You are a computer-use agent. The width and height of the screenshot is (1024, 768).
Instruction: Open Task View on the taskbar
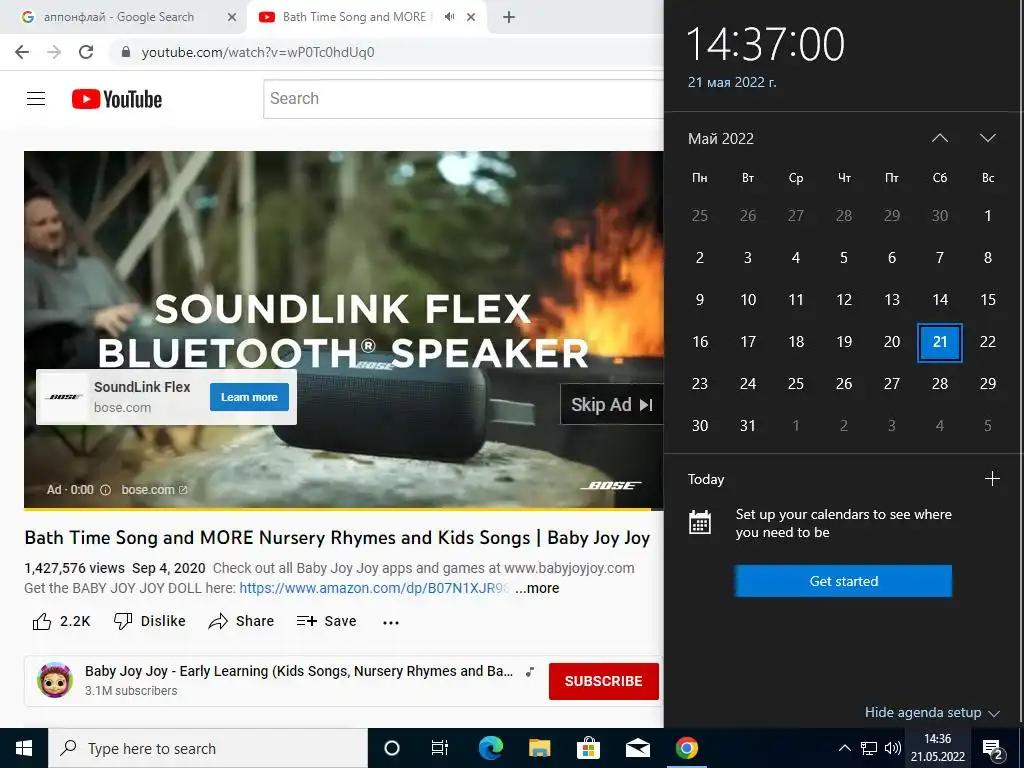(440, 748)
